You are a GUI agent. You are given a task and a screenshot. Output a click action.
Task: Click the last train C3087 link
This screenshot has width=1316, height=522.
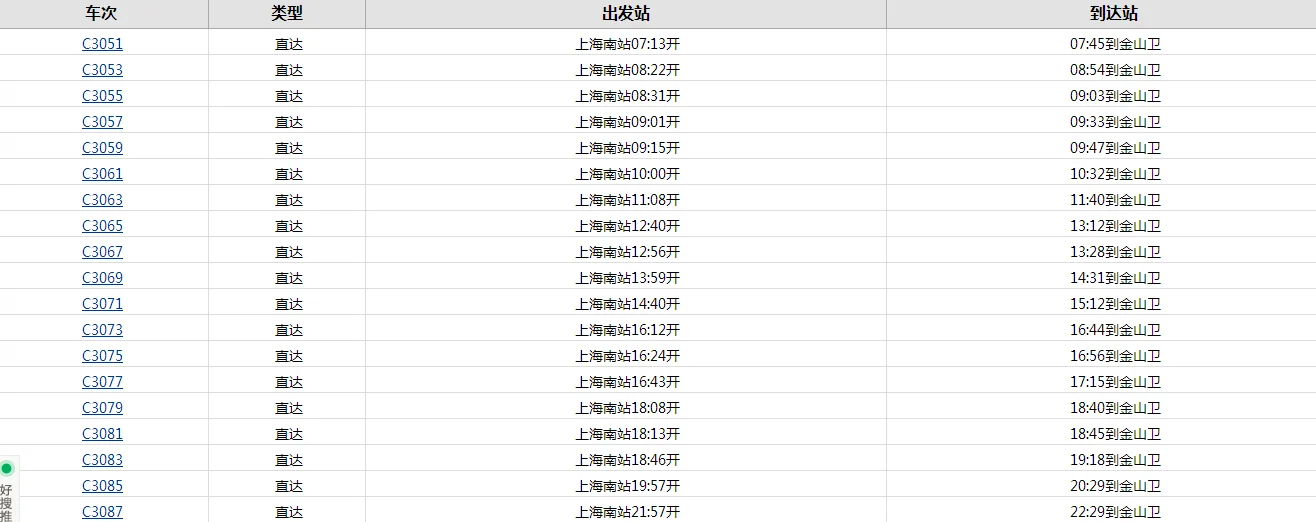[102, 512]
